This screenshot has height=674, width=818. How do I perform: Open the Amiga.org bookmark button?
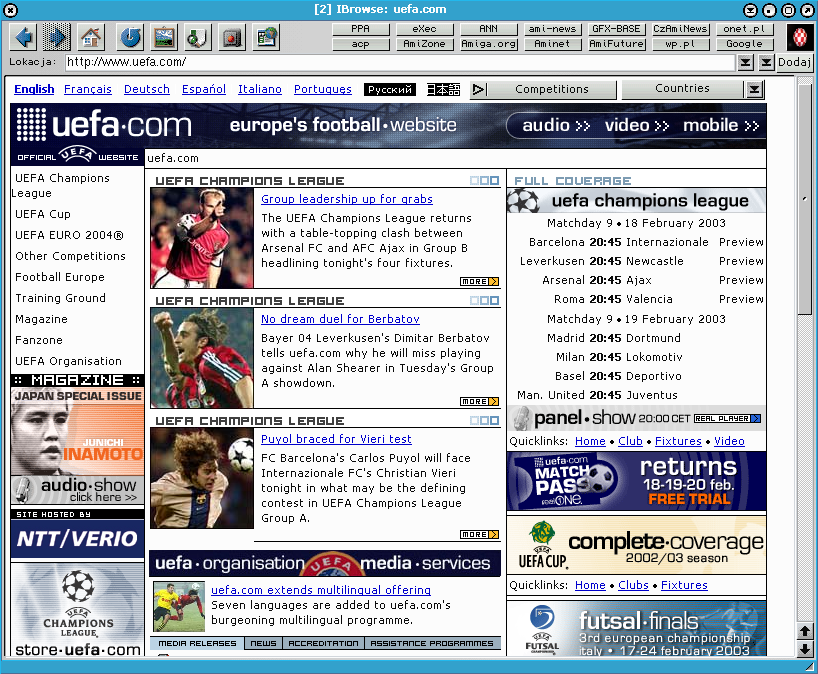489,44
